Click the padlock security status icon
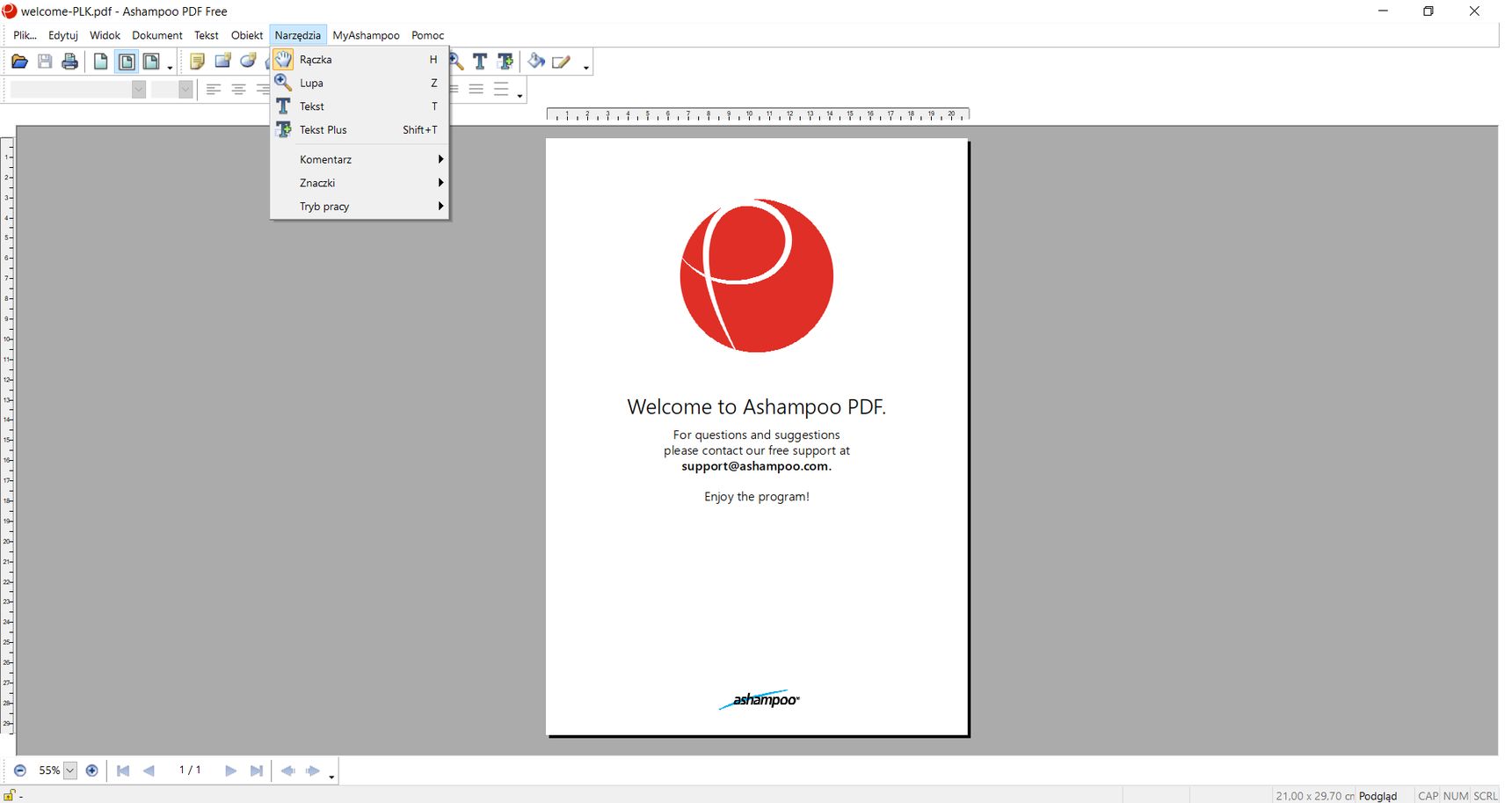 click(10, 795)
